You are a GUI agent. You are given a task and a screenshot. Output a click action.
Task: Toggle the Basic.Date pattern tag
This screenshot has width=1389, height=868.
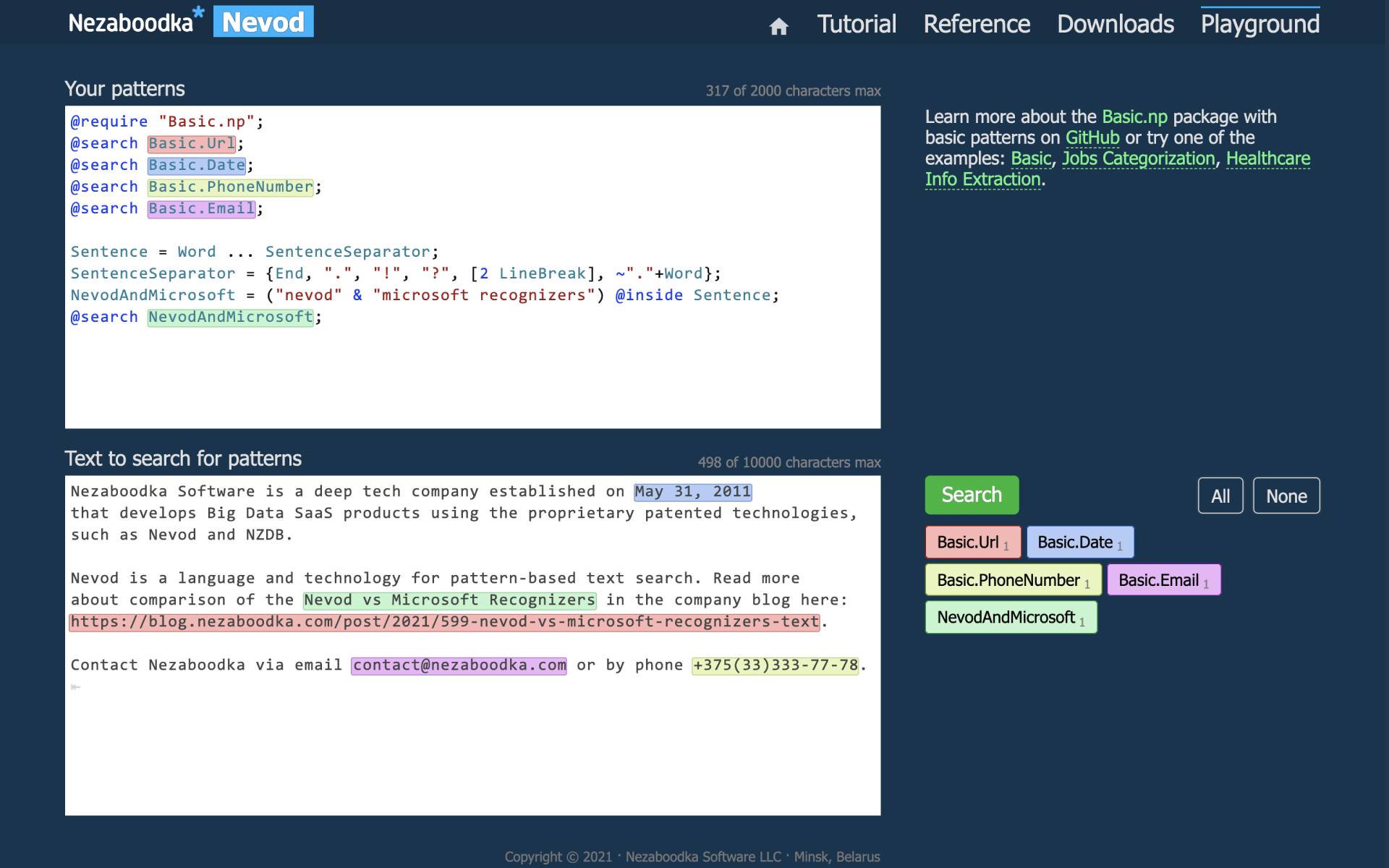pyautogui.click(x=1079, y=542)
